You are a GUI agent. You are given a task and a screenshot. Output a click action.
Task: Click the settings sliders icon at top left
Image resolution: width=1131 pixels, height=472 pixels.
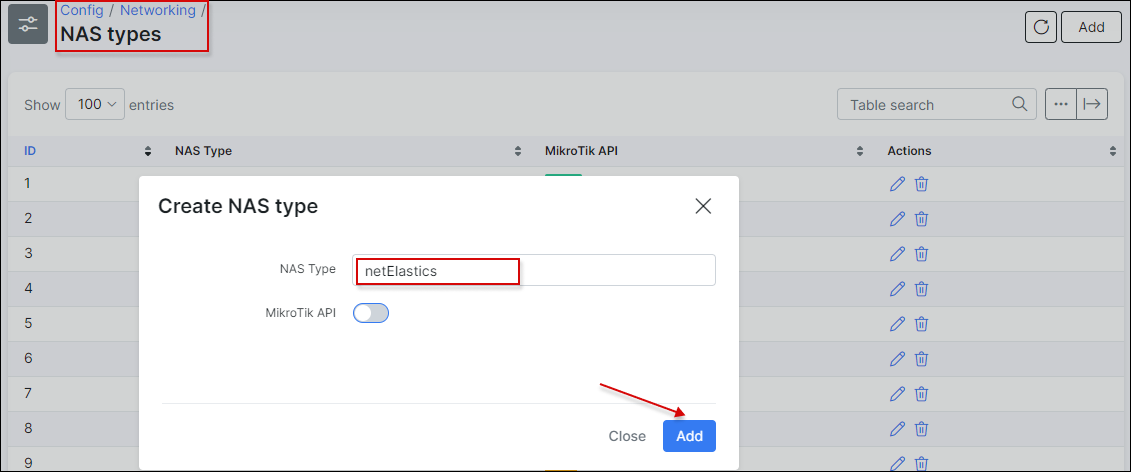click(28, 24)
